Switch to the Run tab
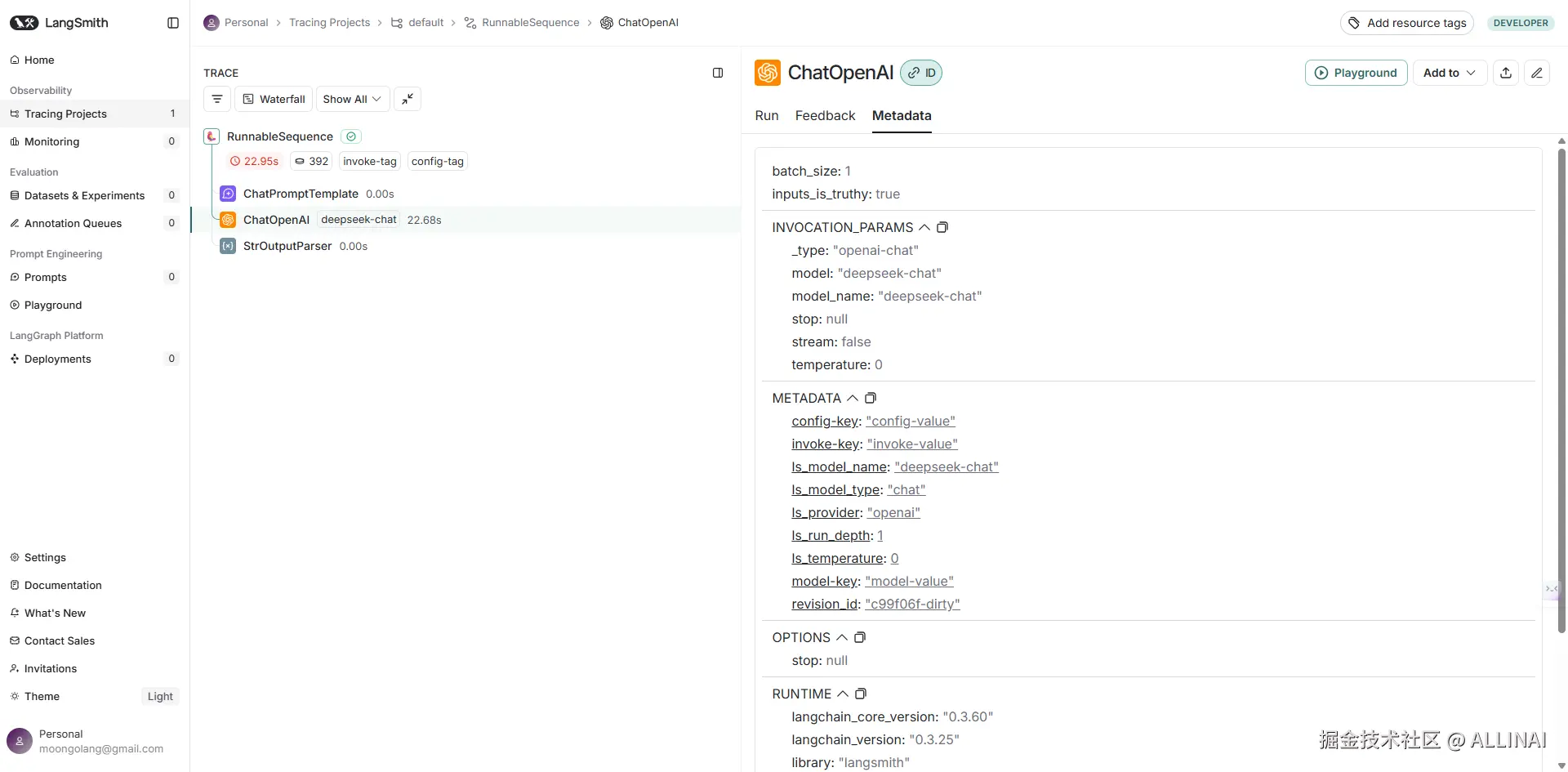The image size is (1568, 772). pyautogui.click(x=767, y=116)
